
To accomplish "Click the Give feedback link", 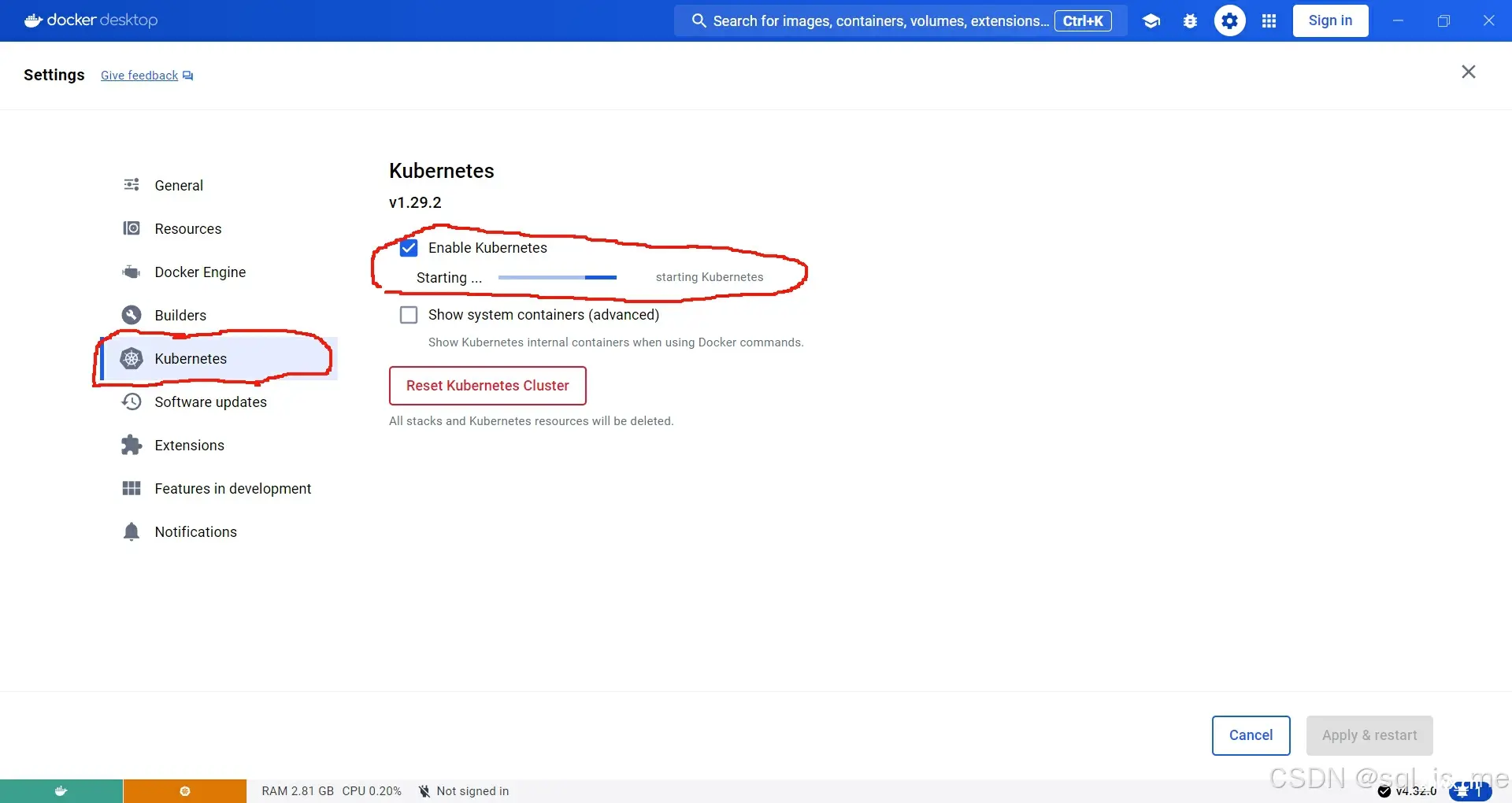I will (139, 76).
